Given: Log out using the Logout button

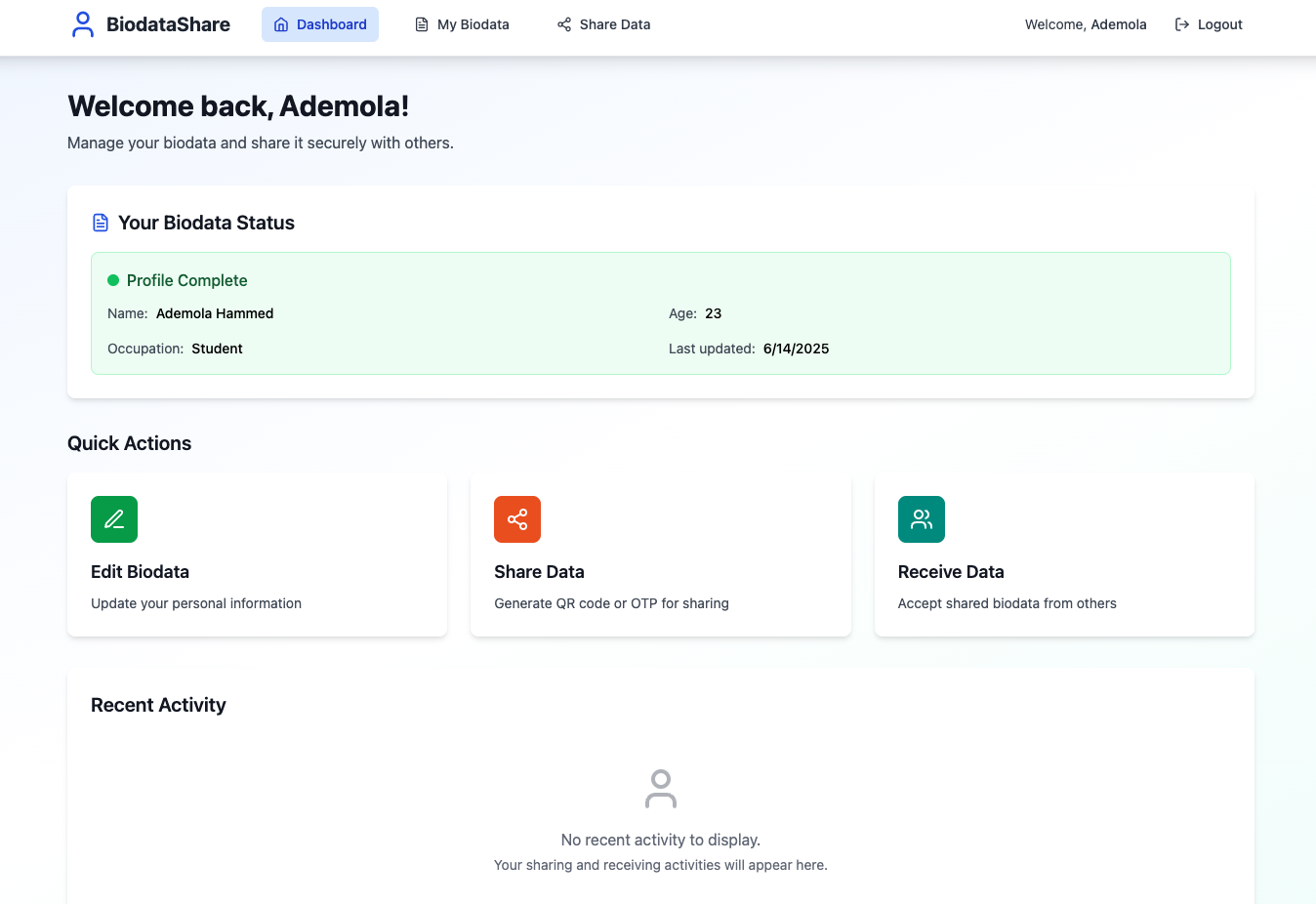Looking at the screenshot, I should [1209, 24].
